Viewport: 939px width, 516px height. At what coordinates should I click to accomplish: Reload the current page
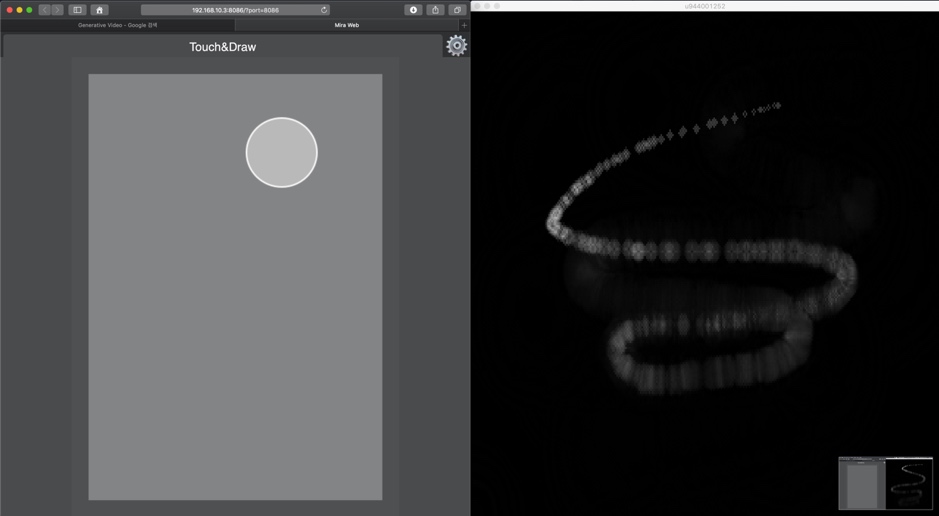324,10
